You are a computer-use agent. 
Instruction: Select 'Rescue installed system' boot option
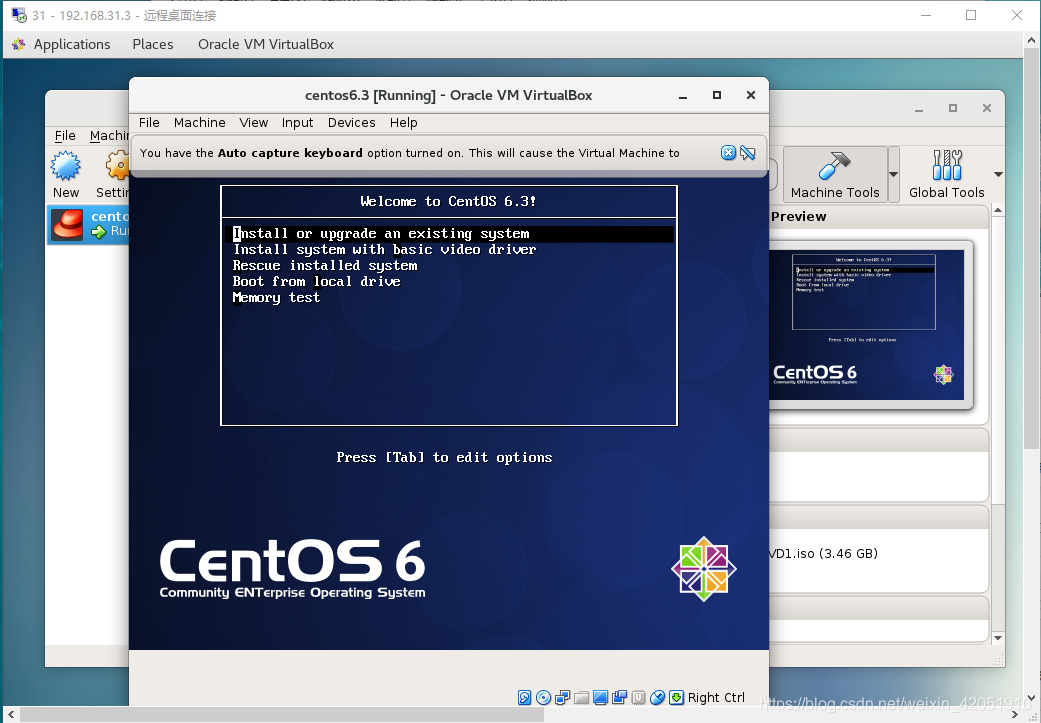pos(325,266)
